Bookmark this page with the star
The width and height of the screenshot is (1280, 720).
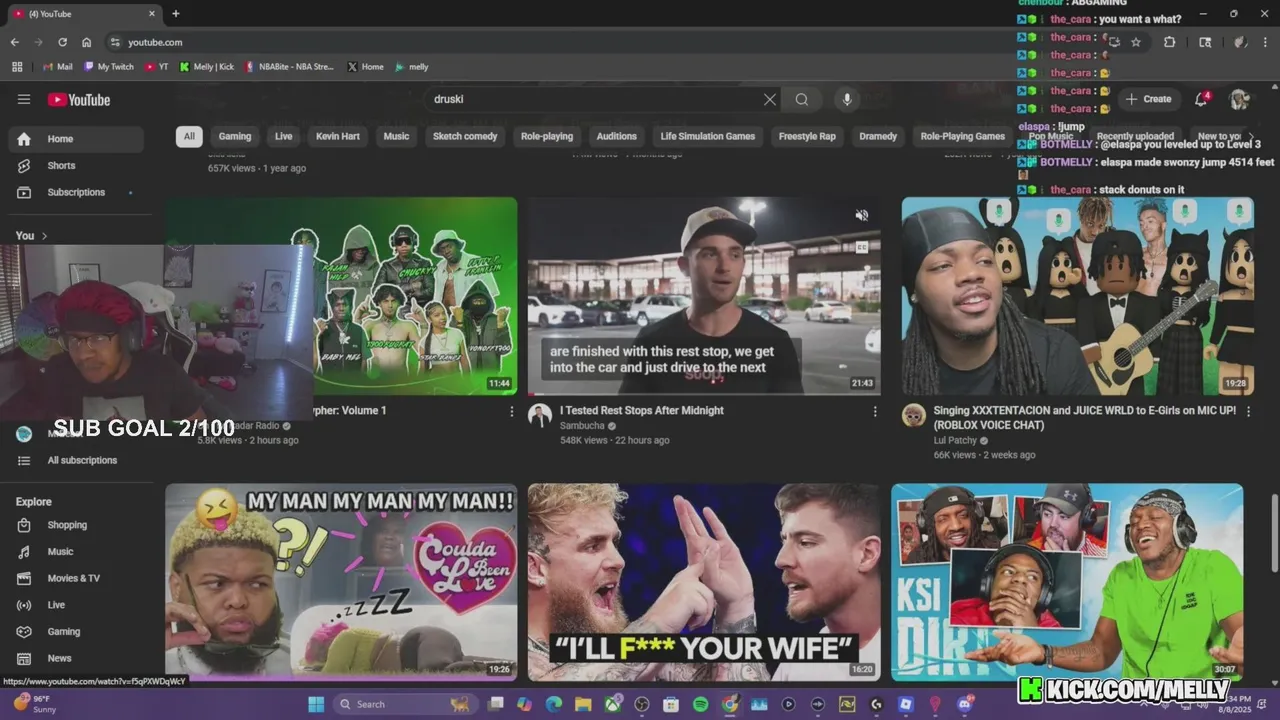[x=1136, y=42]
